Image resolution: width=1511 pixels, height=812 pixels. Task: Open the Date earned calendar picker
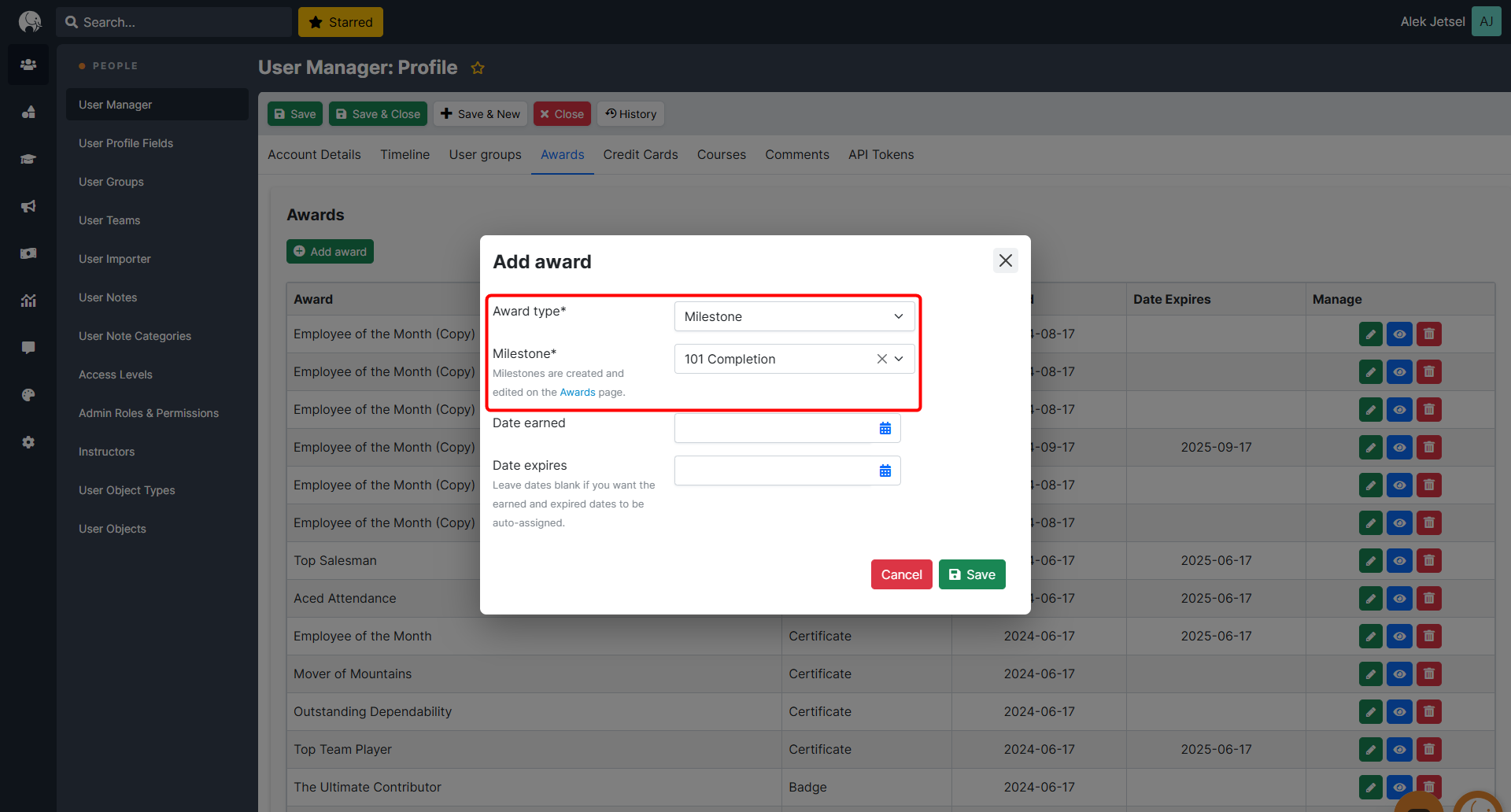pos(885,428)
